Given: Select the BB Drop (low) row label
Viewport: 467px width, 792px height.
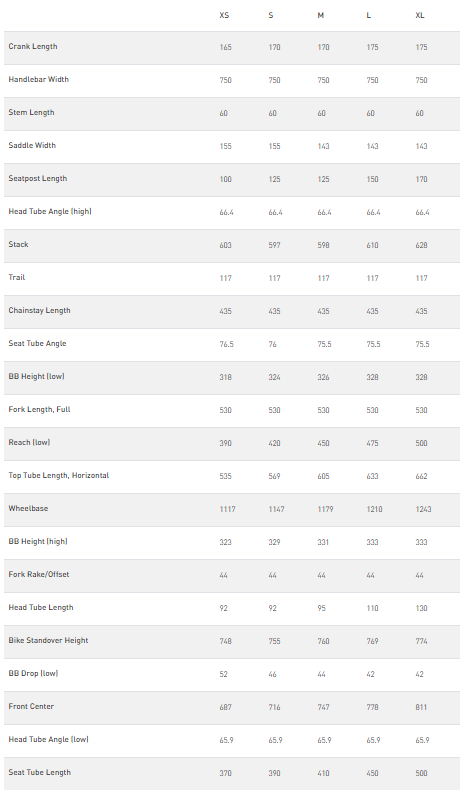Looking at the screenshot, I should point(33,673).
